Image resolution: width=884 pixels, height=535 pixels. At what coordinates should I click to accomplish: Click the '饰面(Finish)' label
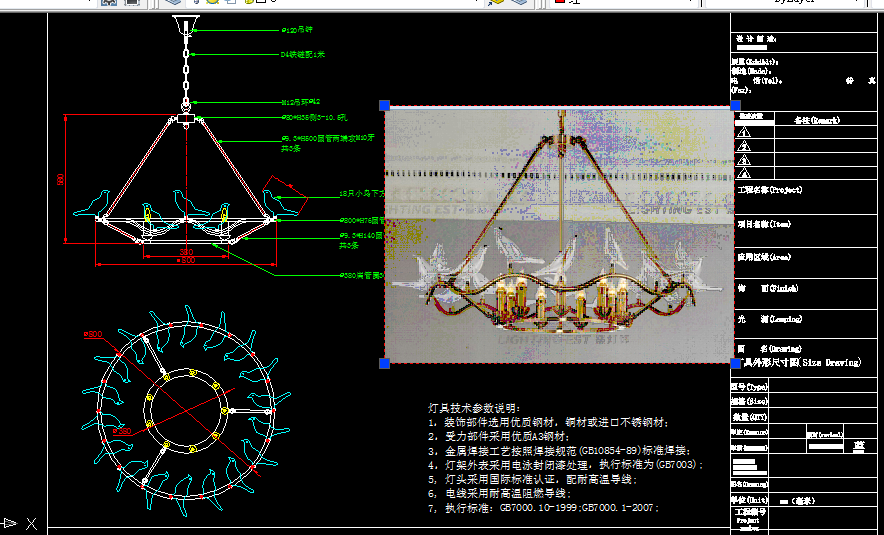point(768,288)
